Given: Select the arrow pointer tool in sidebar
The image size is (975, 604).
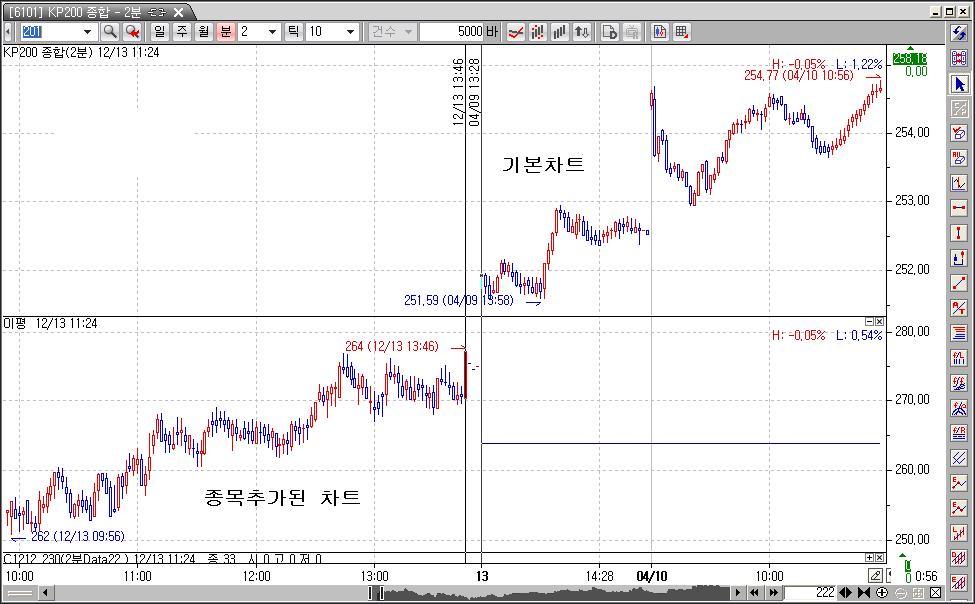Looking at the screenshot, I should click(959, 83).
